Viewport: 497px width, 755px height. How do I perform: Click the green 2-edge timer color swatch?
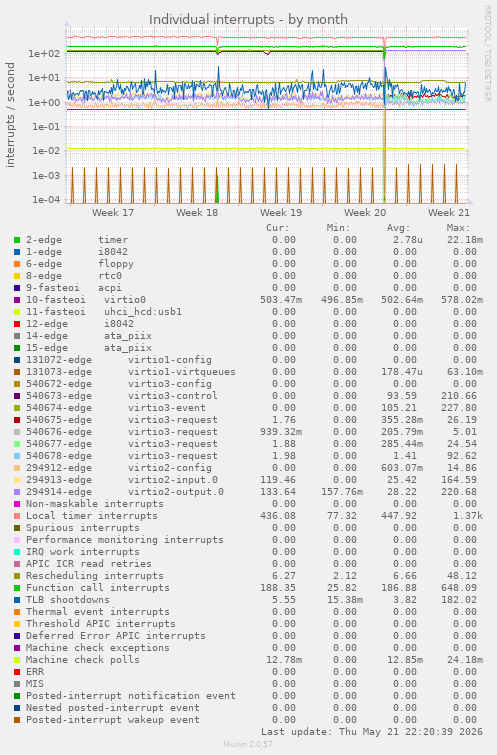click(17, 240)
